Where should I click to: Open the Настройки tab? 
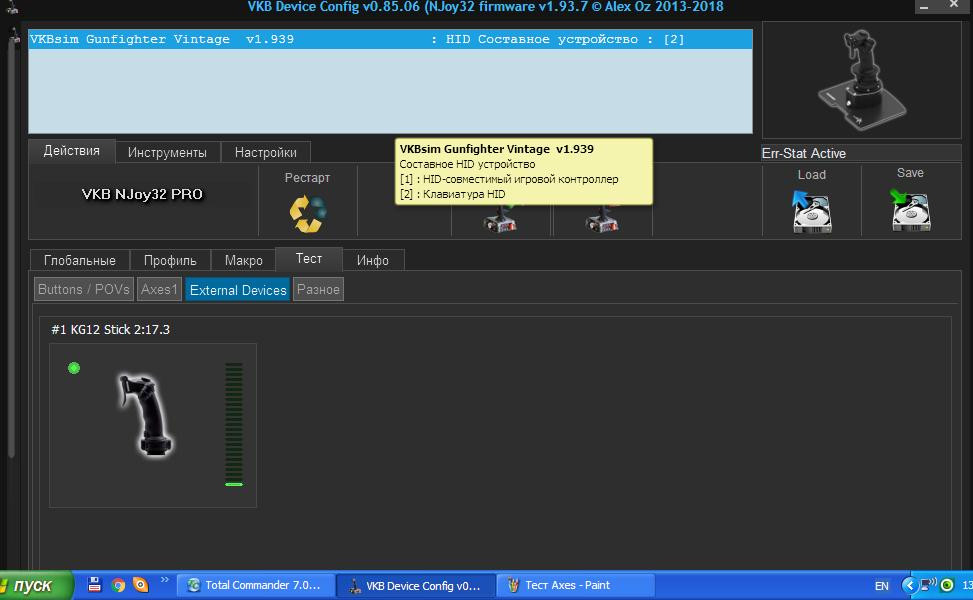[266, 152]
